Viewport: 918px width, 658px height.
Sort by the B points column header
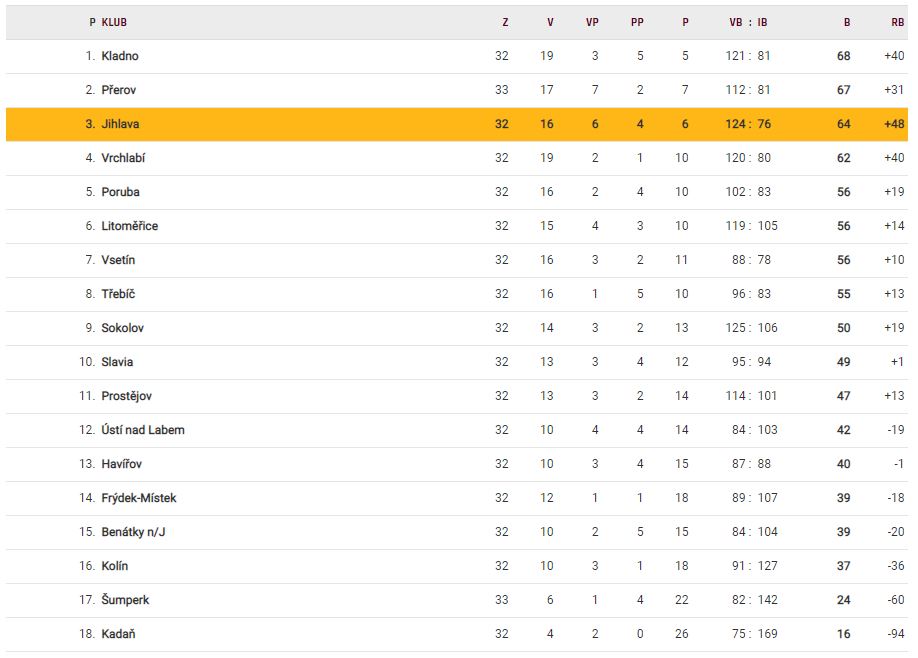847,22
